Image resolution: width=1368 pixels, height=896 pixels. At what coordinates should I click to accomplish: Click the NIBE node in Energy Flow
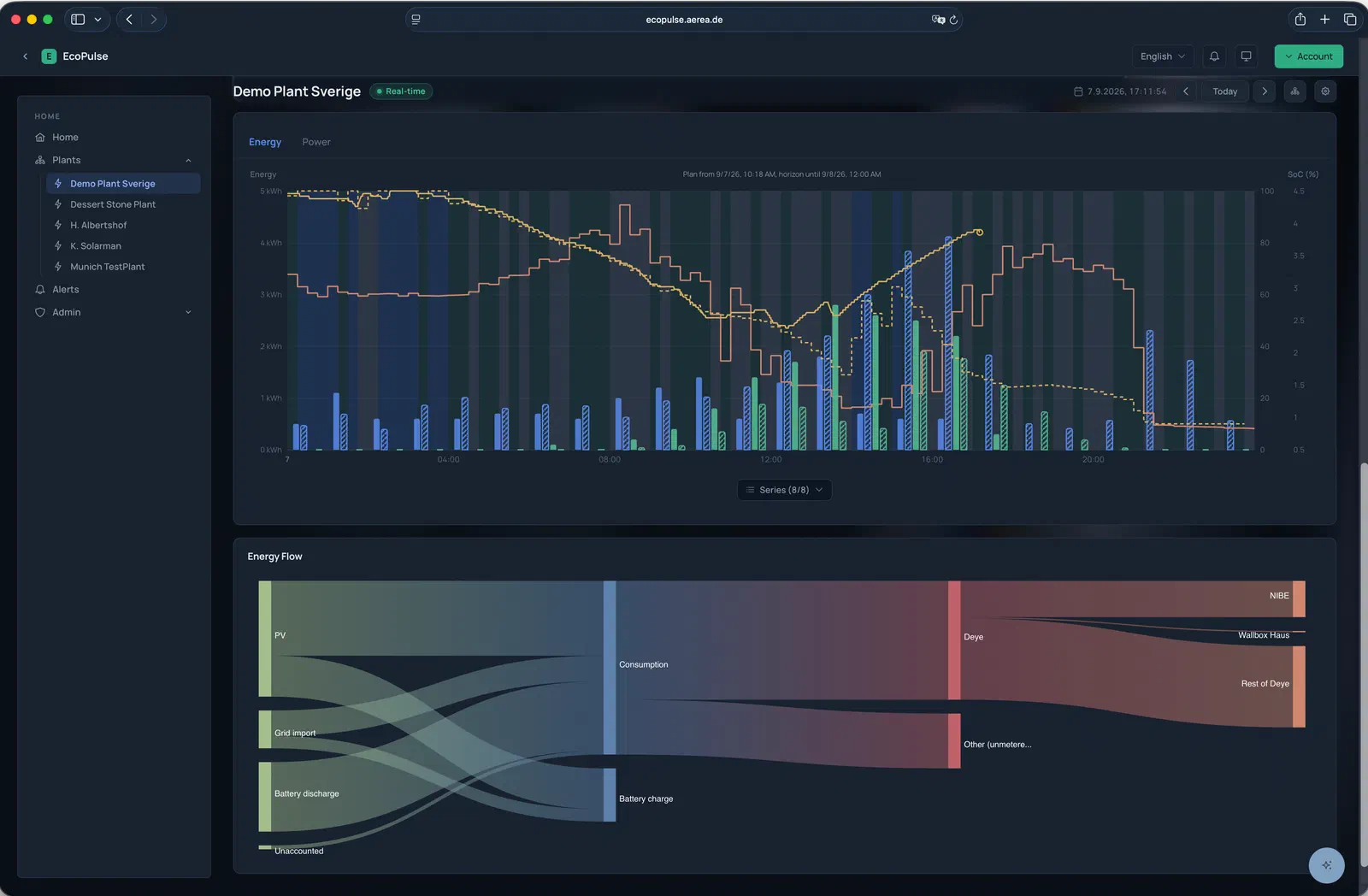[1299, 599]
